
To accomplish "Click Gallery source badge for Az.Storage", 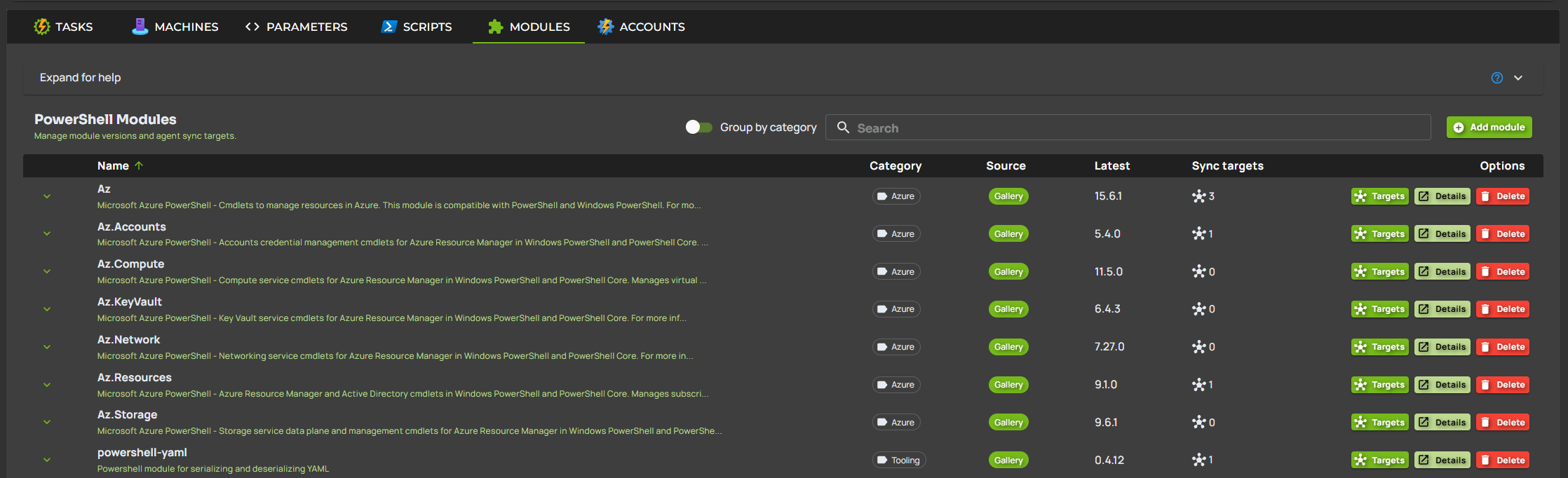I will (x=1008, y=422).
